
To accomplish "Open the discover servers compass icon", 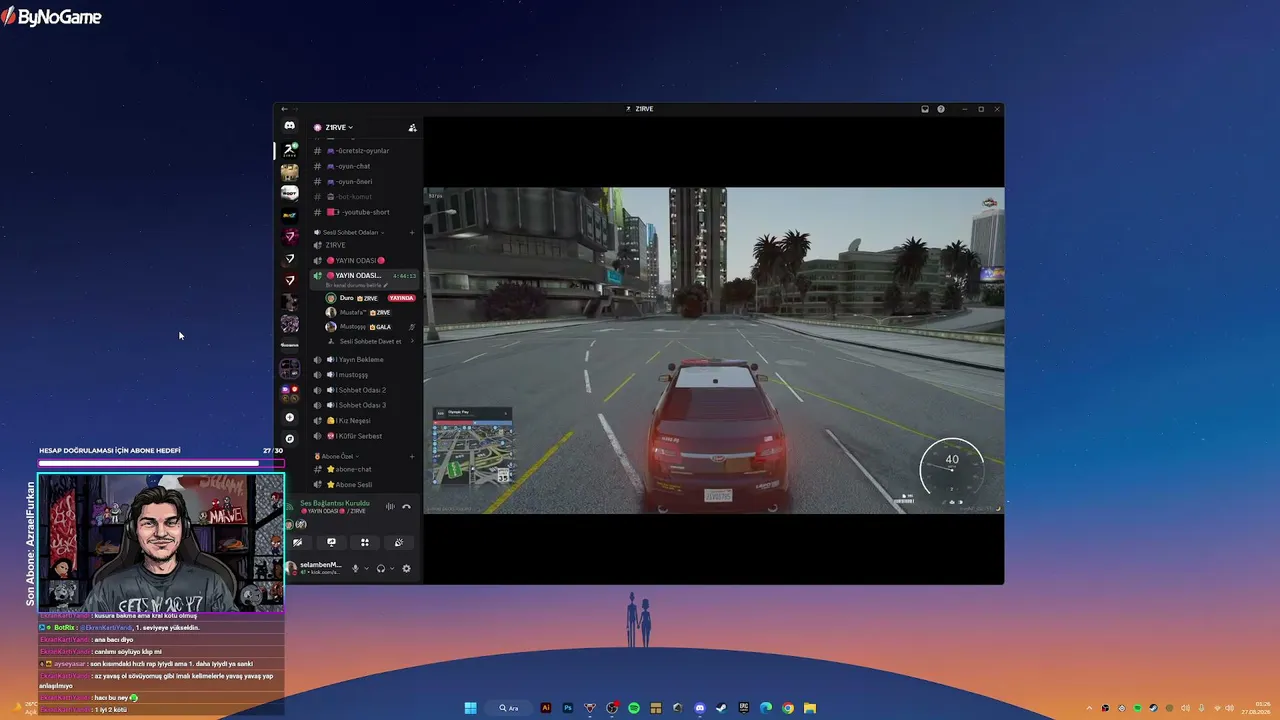I will [x=290, y=438].
